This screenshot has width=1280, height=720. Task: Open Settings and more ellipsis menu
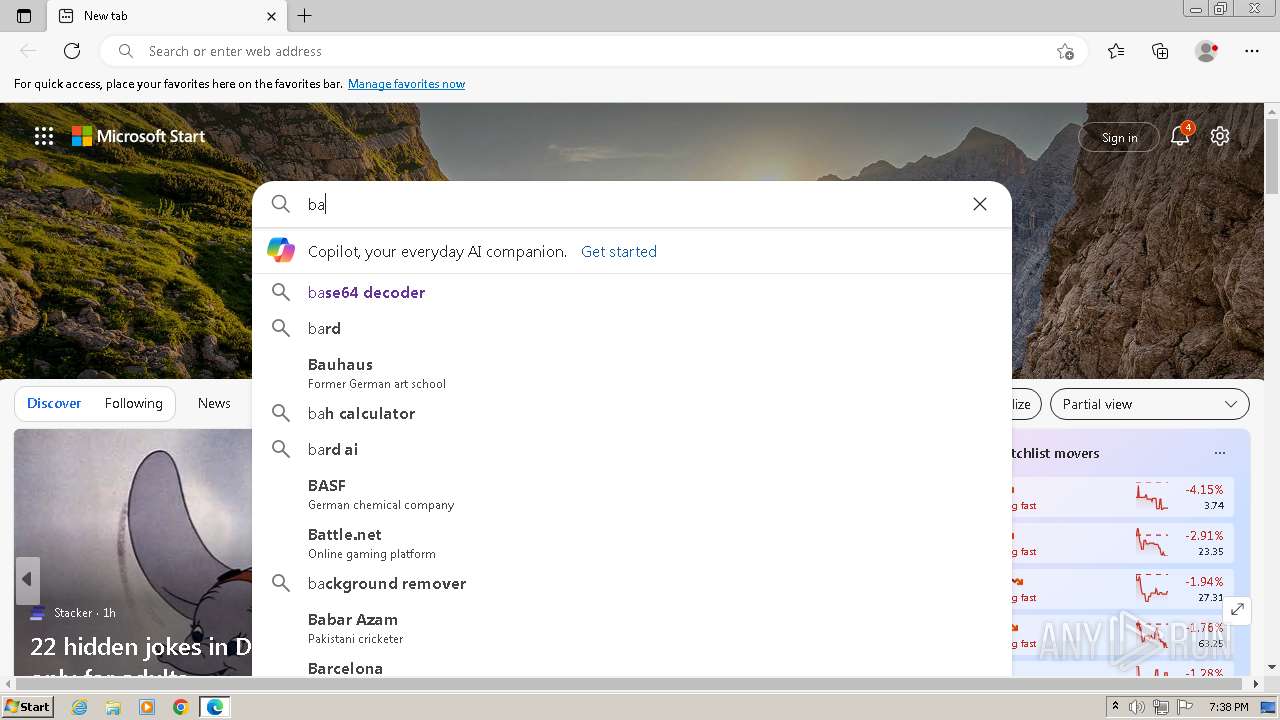coord(1252,51)
